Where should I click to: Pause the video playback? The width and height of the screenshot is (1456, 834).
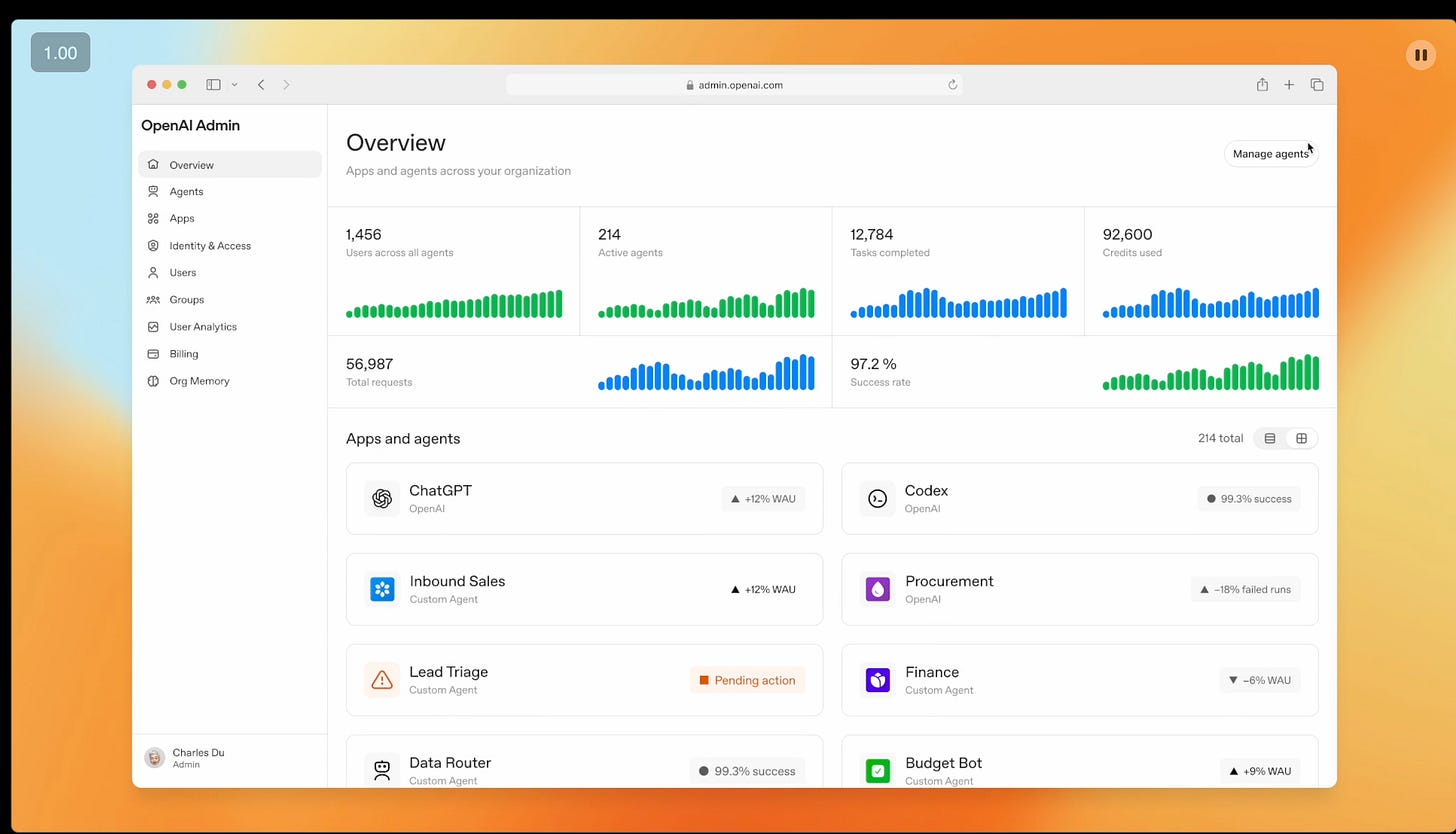coord(1421,55)
